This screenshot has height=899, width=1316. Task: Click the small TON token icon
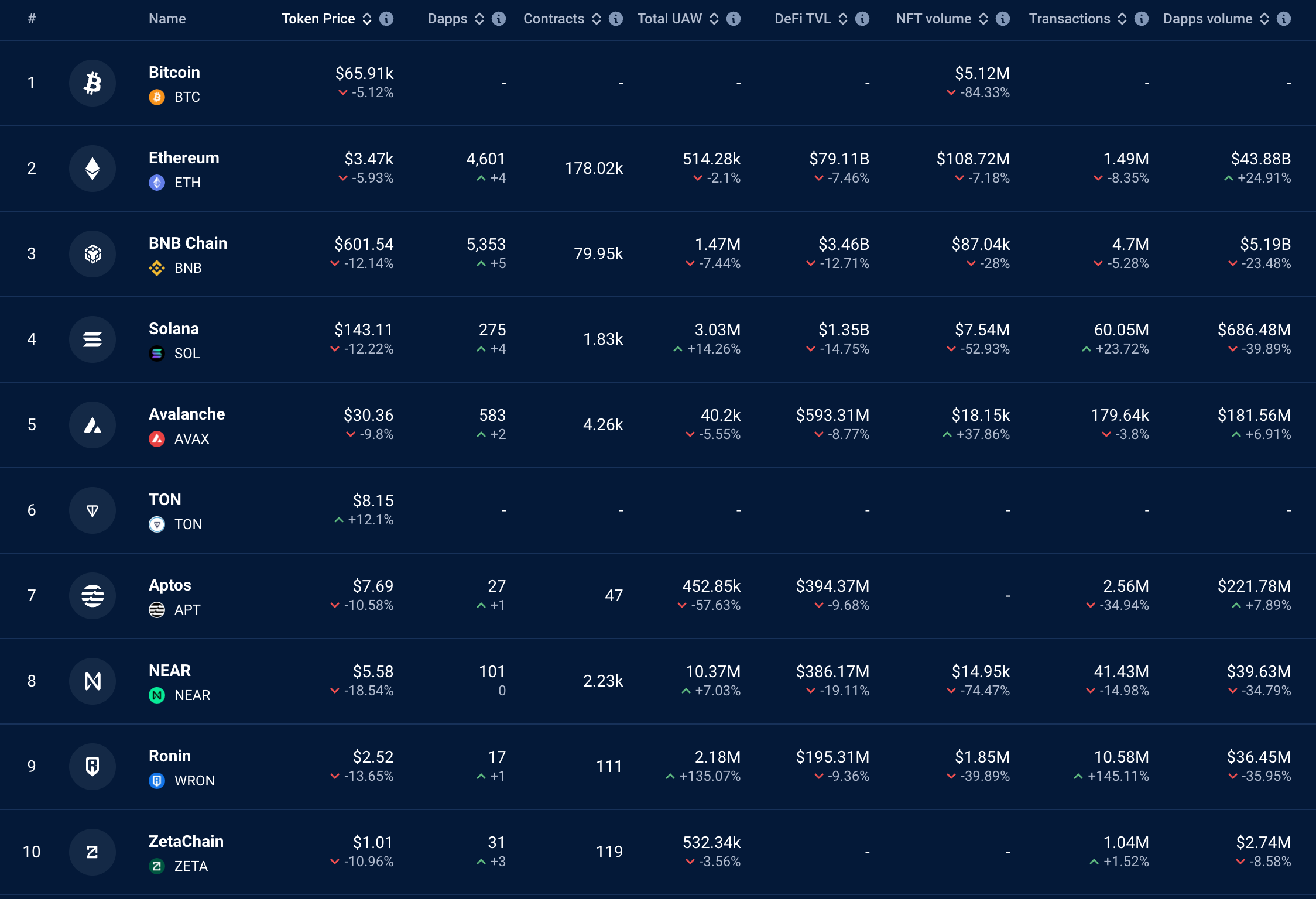click(157, 524)
